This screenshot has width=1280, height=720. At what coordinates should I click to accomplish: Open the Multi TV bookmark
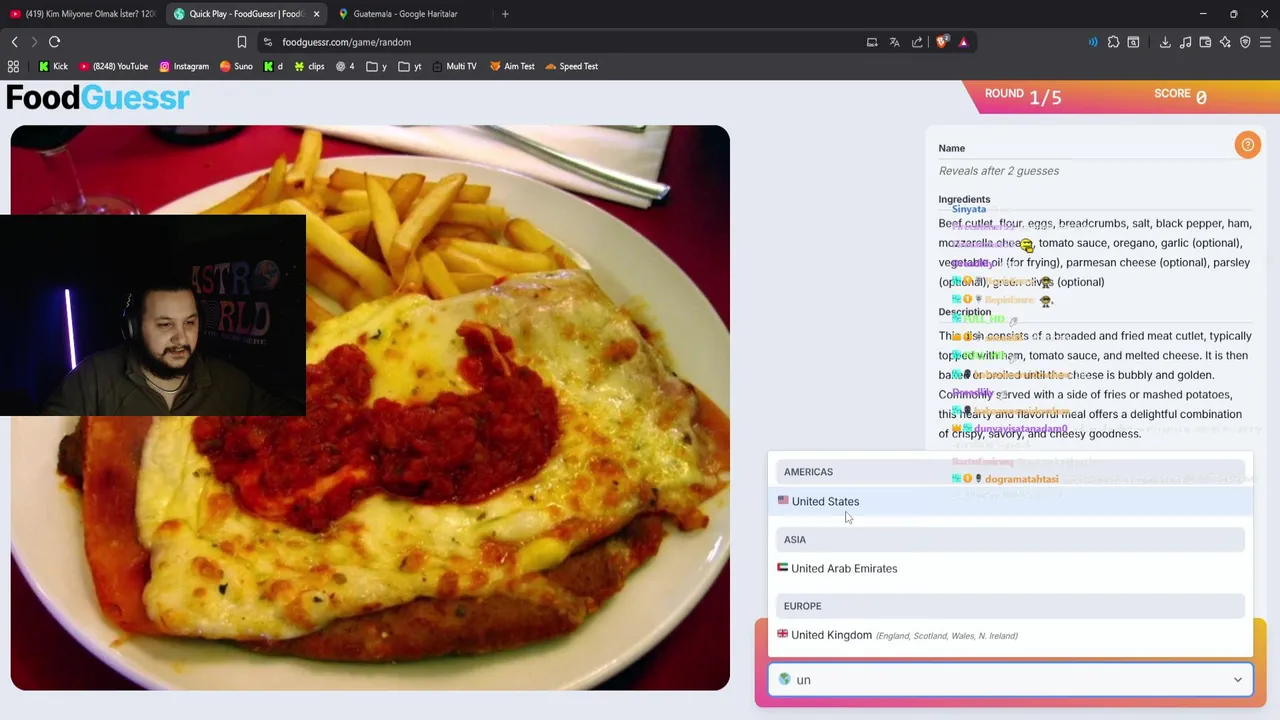click(x=454, y=66)
